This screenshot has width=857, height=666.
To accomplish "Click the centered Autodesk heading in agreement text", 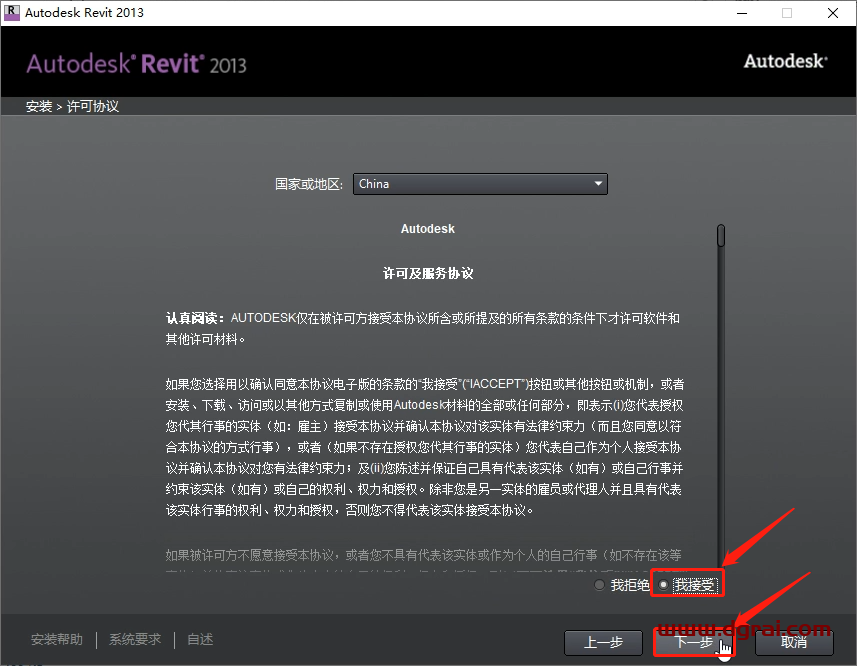I will pos(427,229).
